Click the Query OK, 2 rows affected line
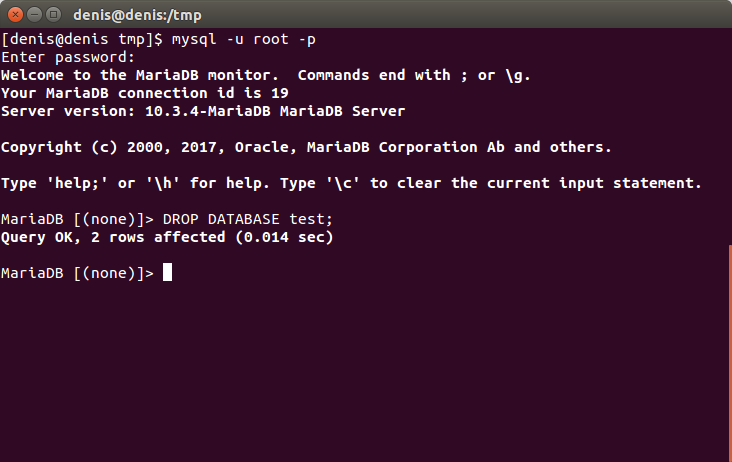 click(x=167, y=237)
